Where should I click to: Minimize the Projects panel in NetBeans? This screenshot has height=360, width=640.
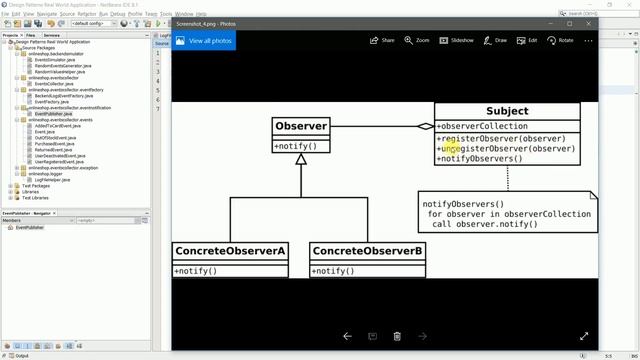[x=147, y=36]
